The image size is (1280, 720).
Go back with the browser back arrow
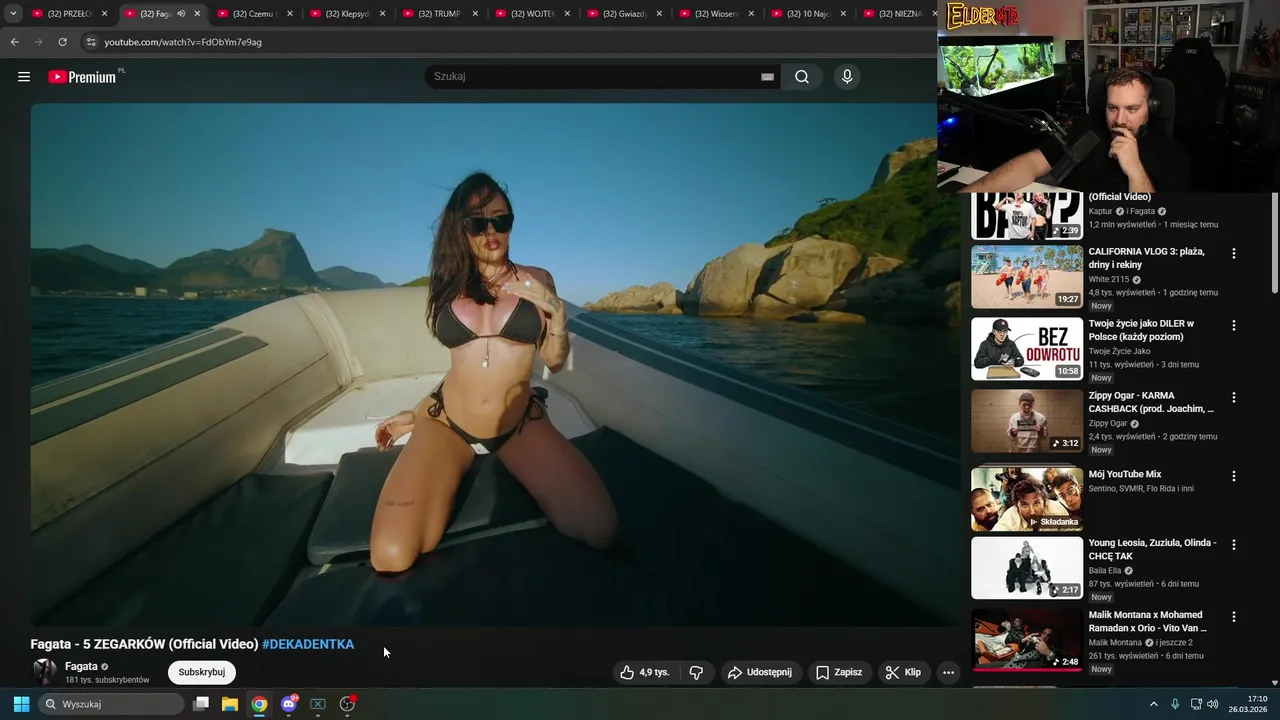click(14, 42)
